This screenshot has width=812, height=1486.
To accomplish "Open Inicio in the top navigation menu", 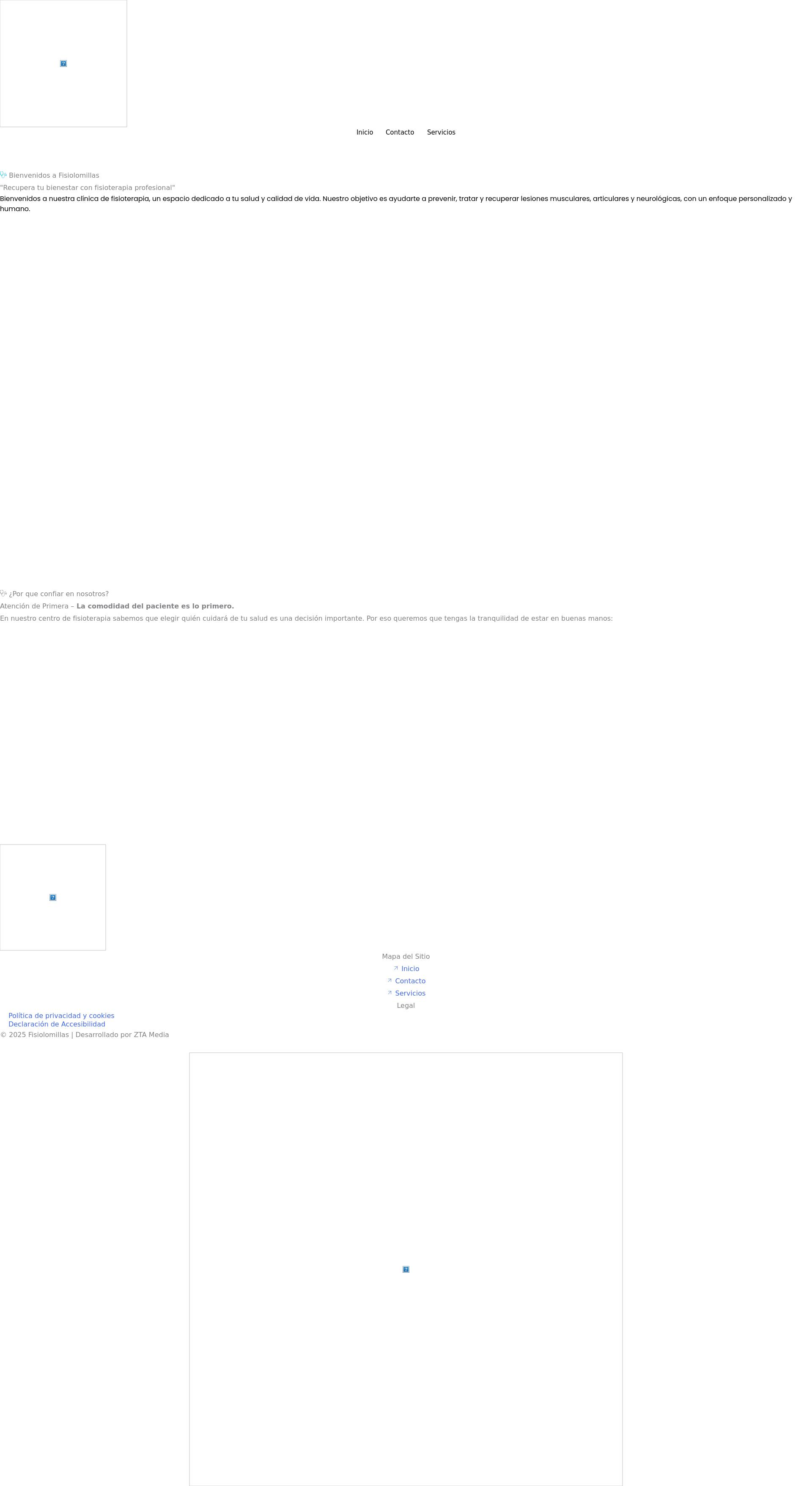I will [365, 132].
